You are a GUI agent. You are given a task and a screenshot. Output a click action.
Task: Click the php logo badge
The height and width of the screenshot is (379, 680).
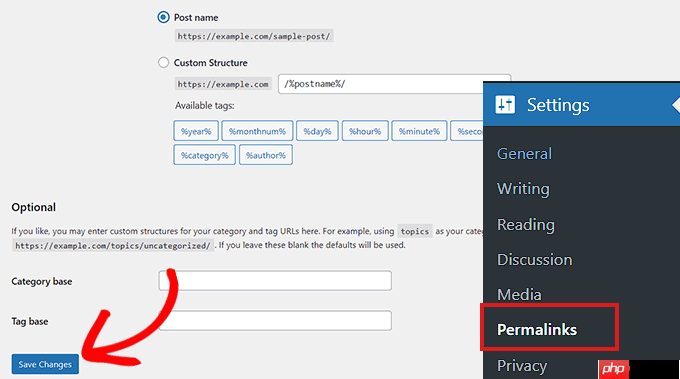[x=613, y=369]
